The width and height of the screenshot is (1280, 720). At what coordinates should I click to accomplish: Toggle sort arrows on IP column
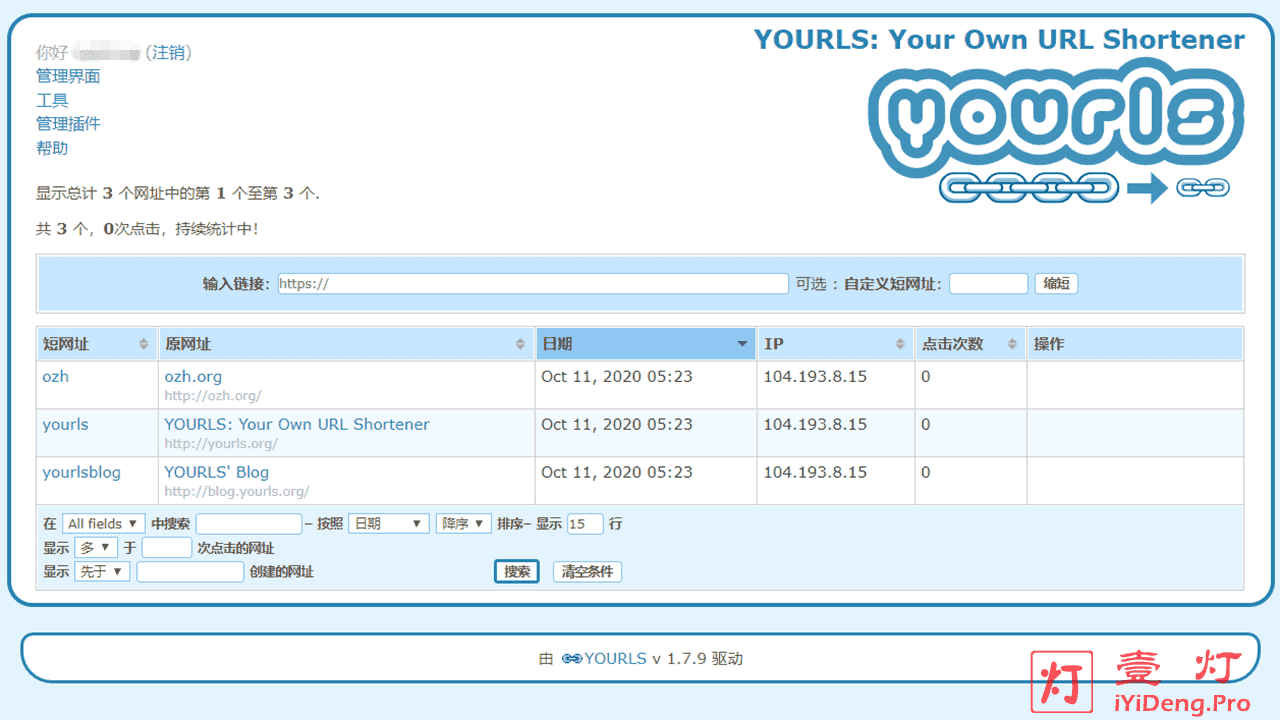[900, 344]
